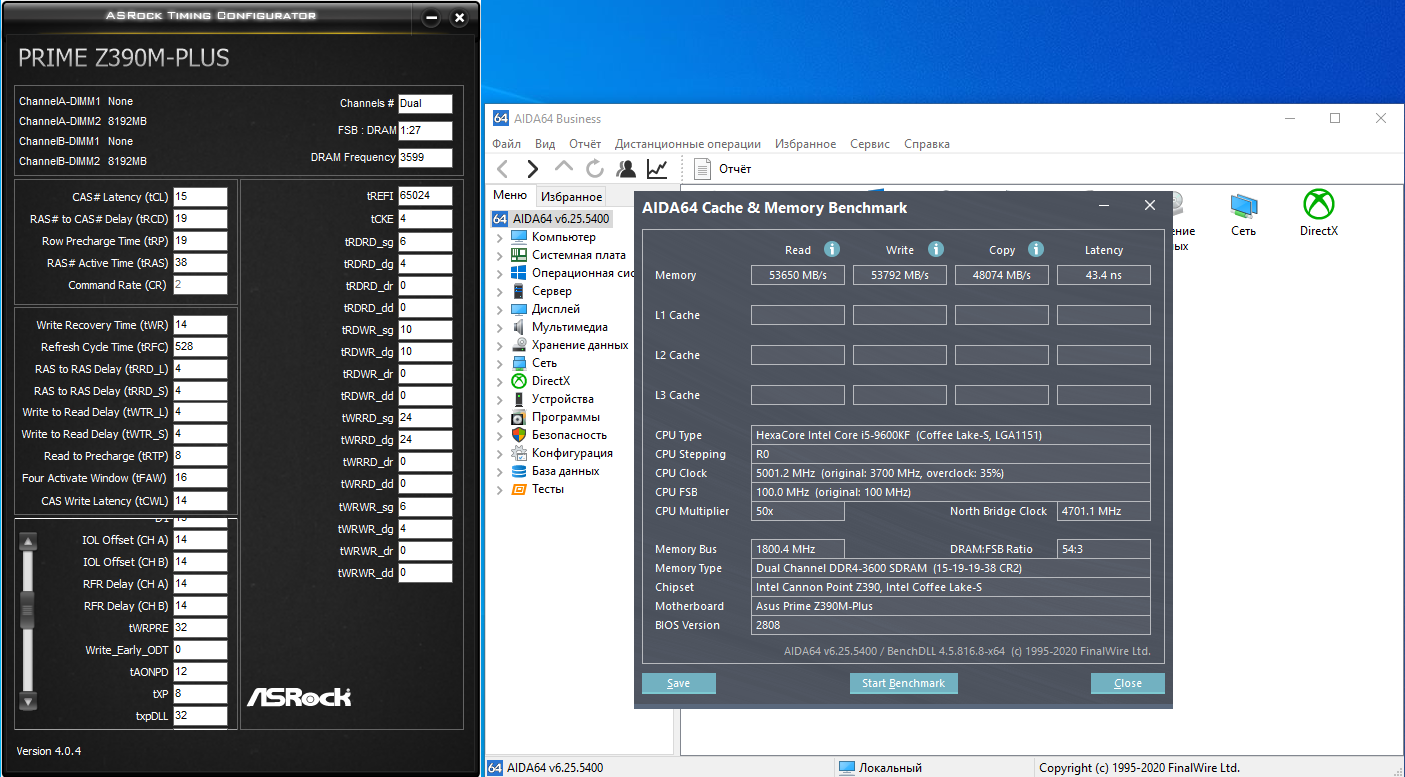Switch to the Меню side panel tab
This screenshot has height=777, width=1405.
[x=510, y=196]
